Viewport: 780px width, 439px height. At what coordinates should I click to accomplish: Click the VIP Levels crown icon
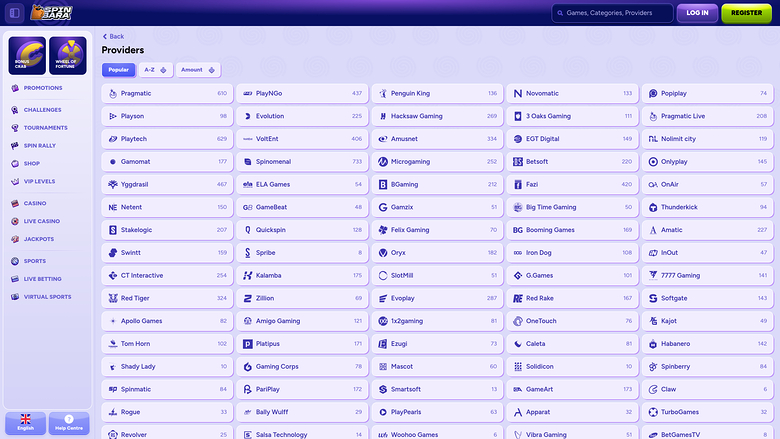[14, 181]
